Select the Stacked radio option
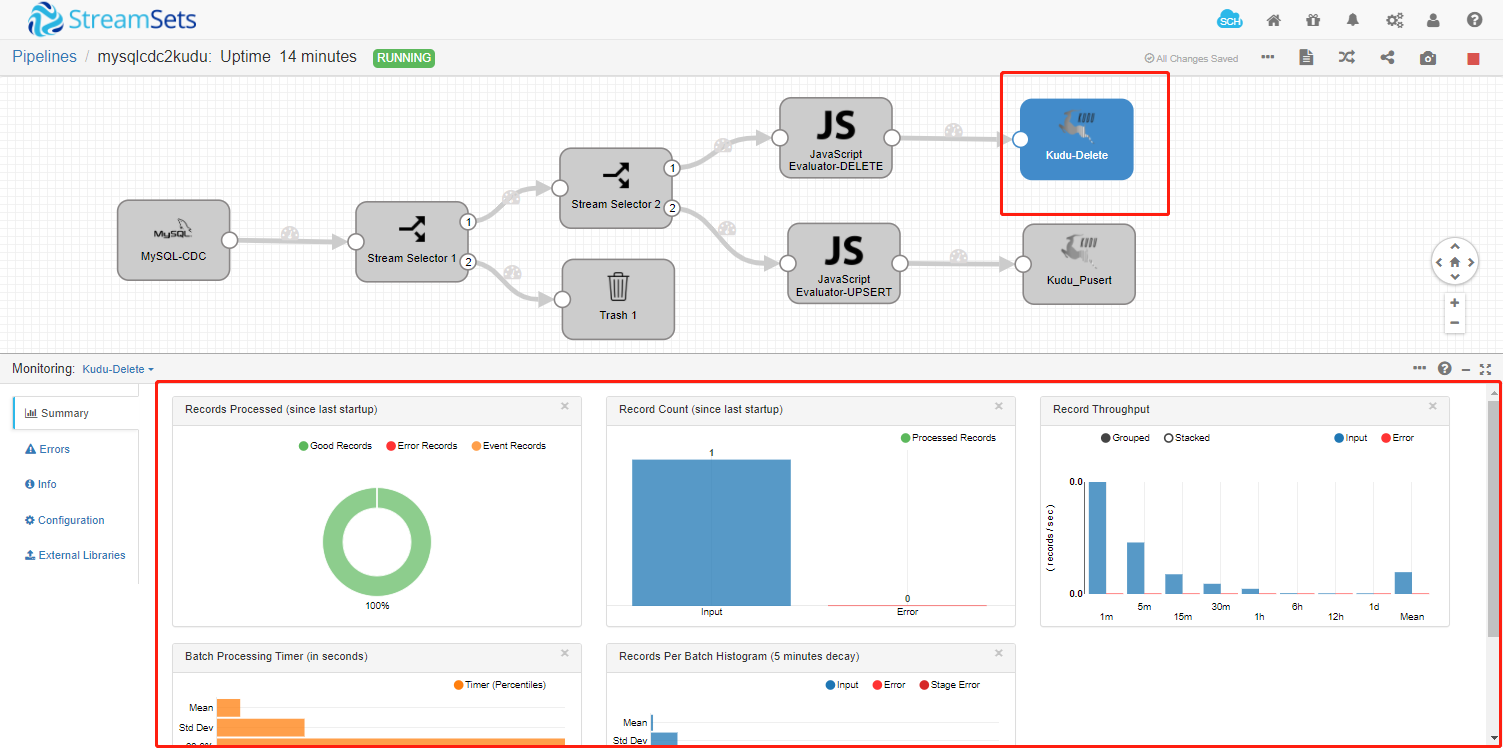The image size is (1503, 749). tap(1187, 438)
